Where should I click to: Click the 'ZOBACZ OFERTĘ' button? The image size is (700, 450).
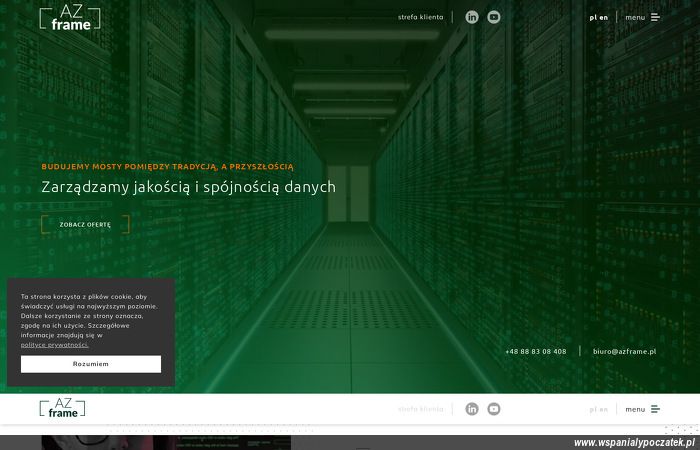point(85,225)
